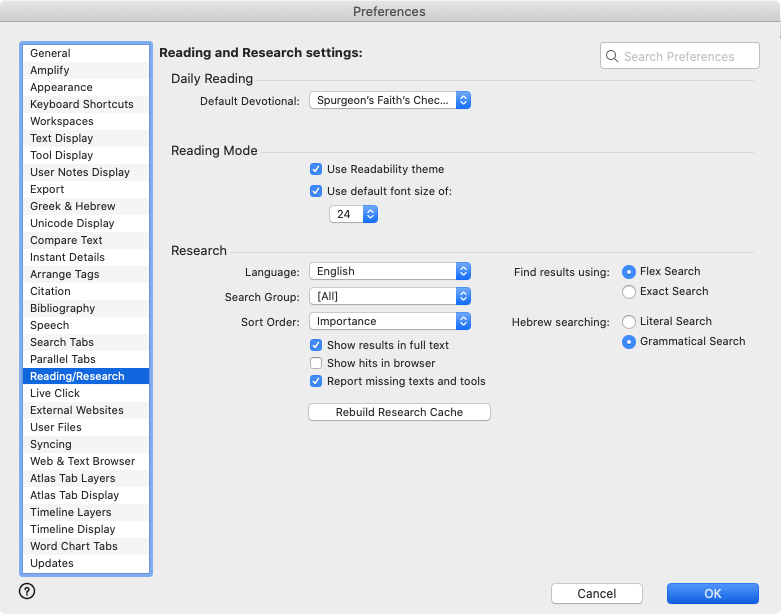This screenshot has height=614, width=781.
Task: Expand the Language dropdown
Action: [390, 271]
